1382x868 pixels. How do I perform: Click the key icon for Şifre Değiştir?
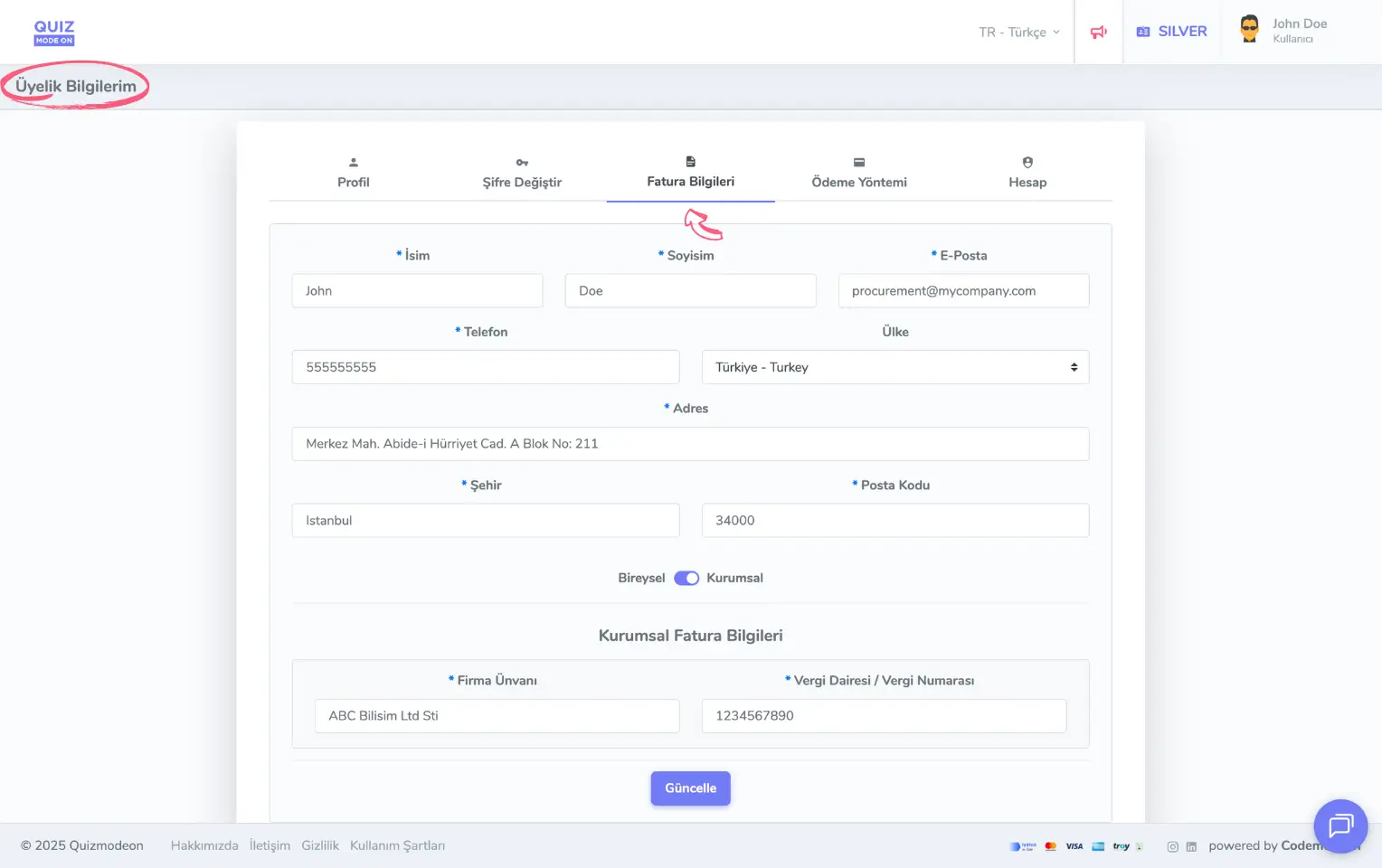click(522, 163)
